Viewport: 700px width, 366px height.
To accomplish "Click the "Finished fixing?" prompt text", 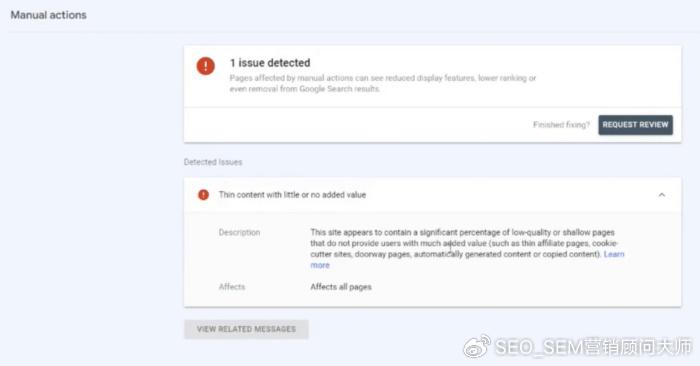I will (561, 125).
